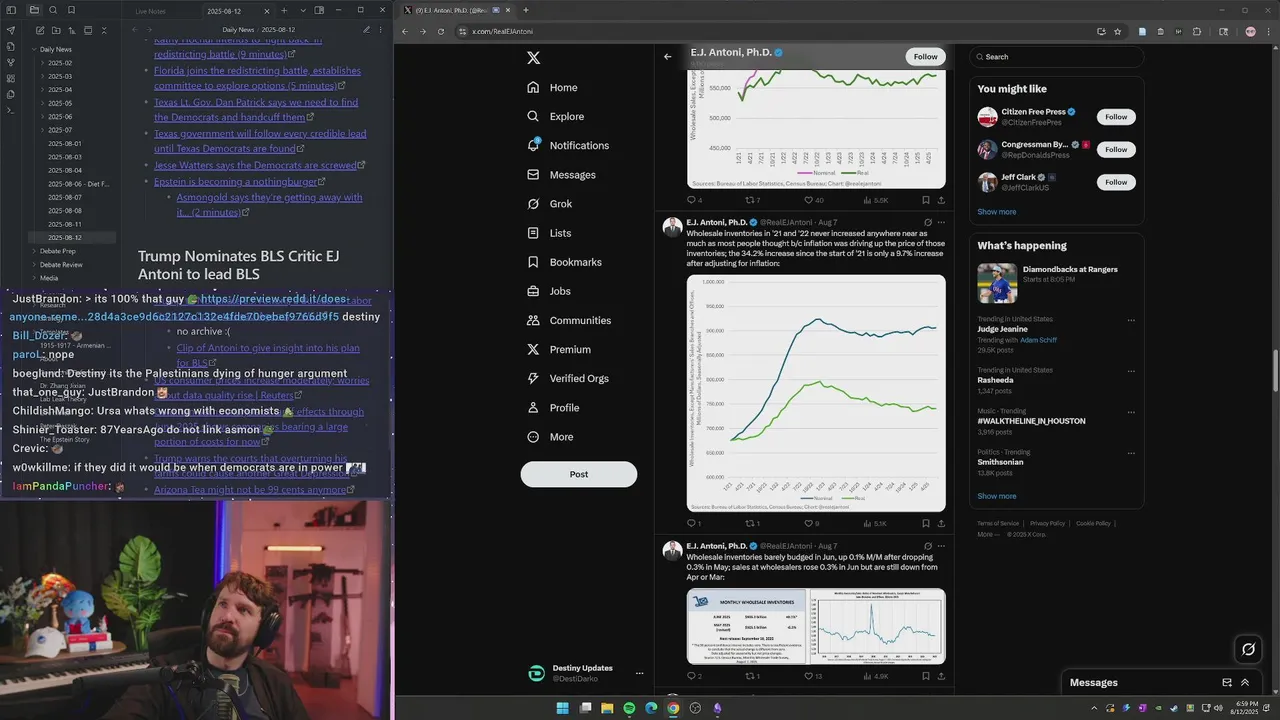The image size is (1280, 720).
Task: Open Obsidian tab list dropdown arrow
Action: point(303,10)
